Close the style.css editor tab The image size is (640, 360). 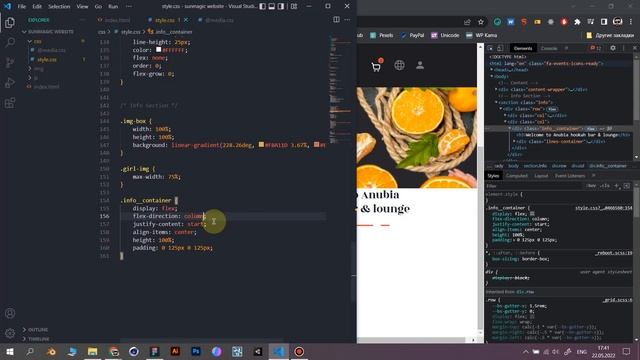(x=186, y=20)
